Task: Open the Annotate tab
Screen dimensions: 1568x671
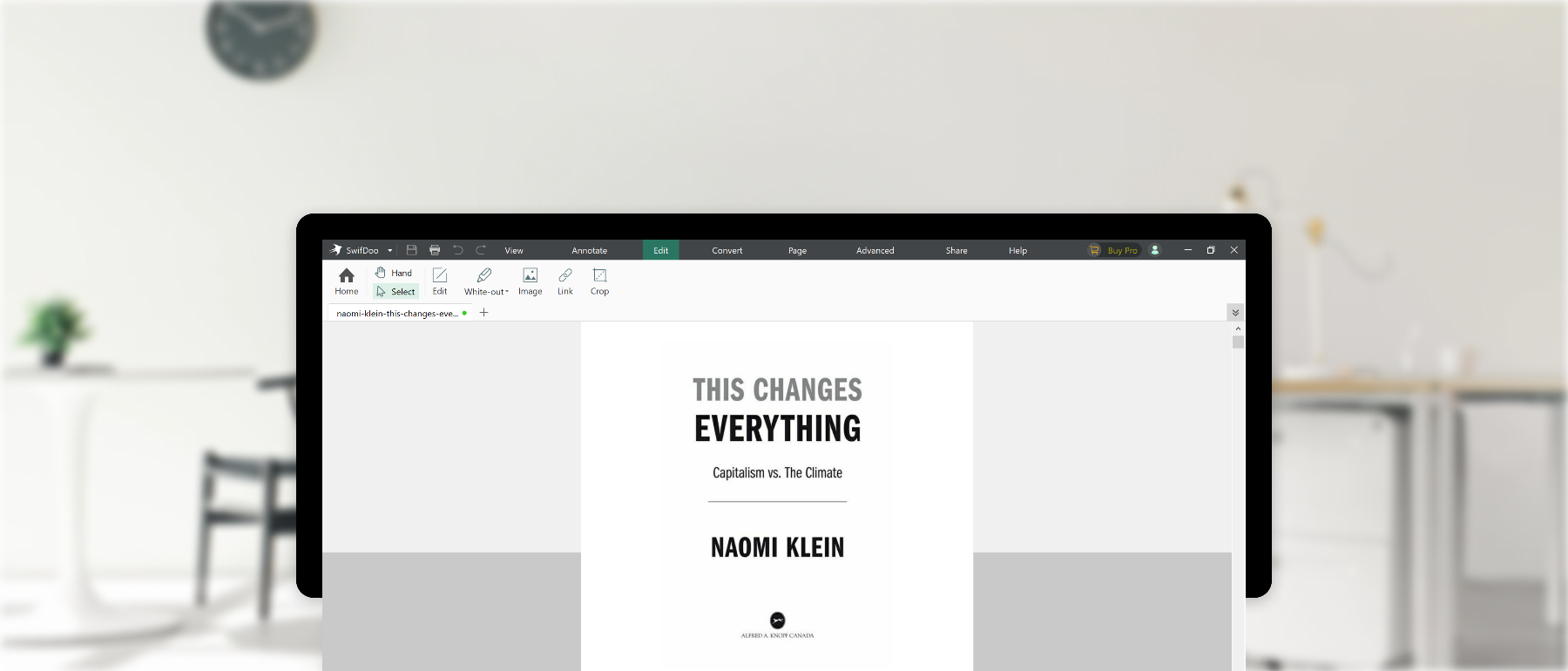Action: (589, 251)
